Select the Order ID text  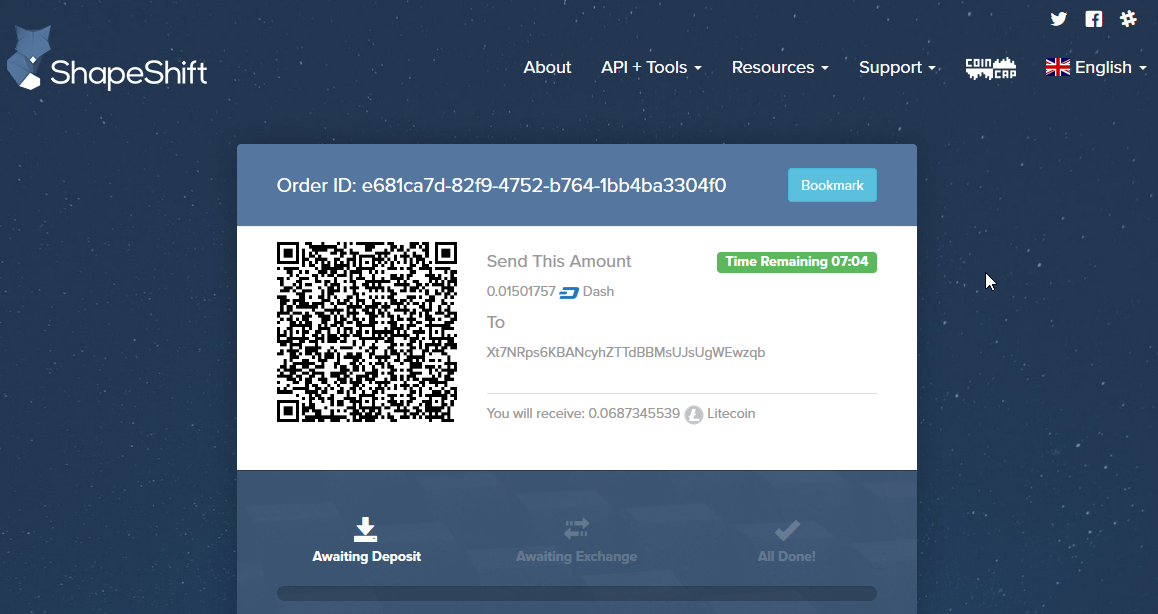[x=501, y=185]
